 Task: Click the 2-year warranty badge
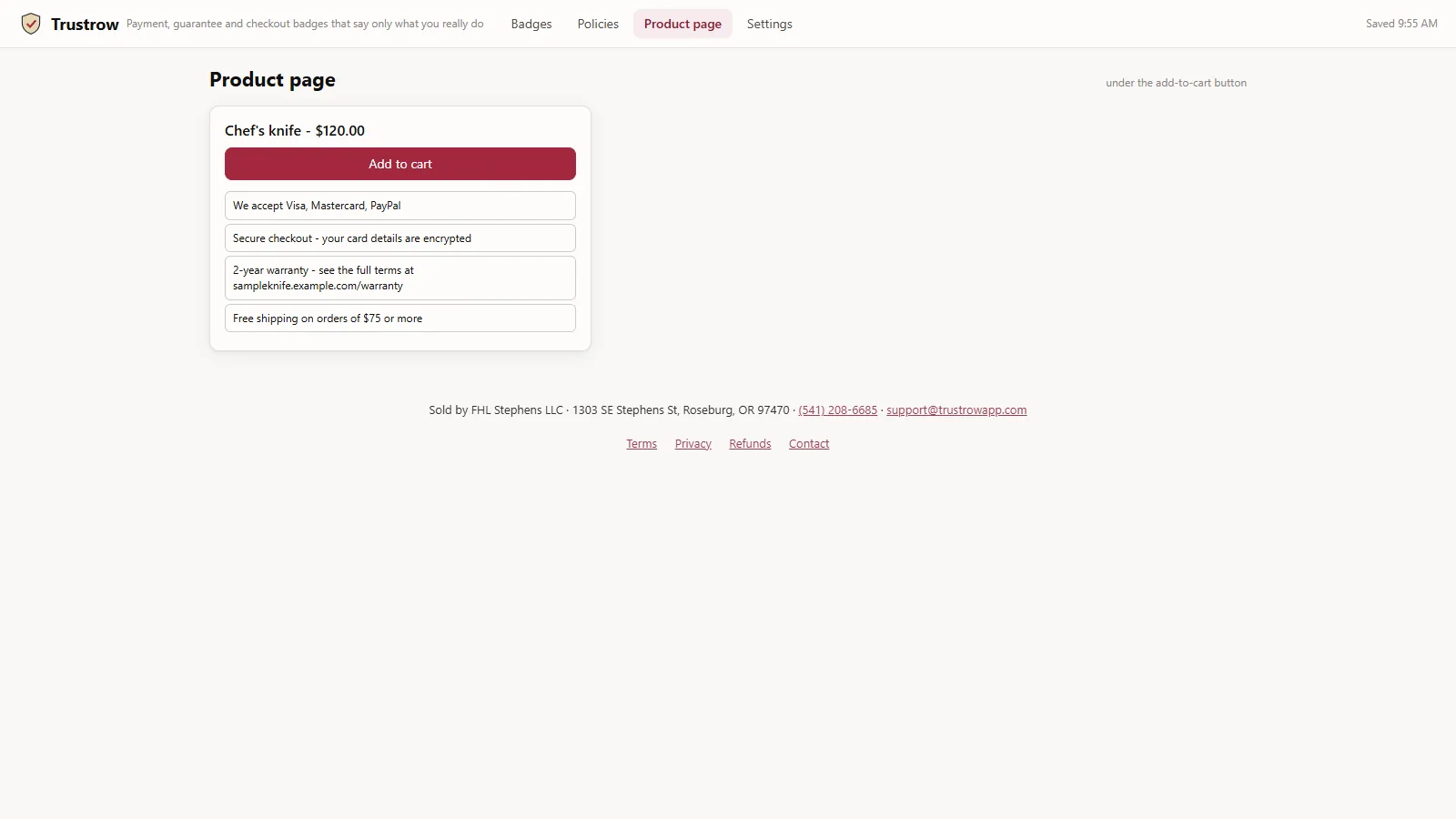[x=400, y=278]
